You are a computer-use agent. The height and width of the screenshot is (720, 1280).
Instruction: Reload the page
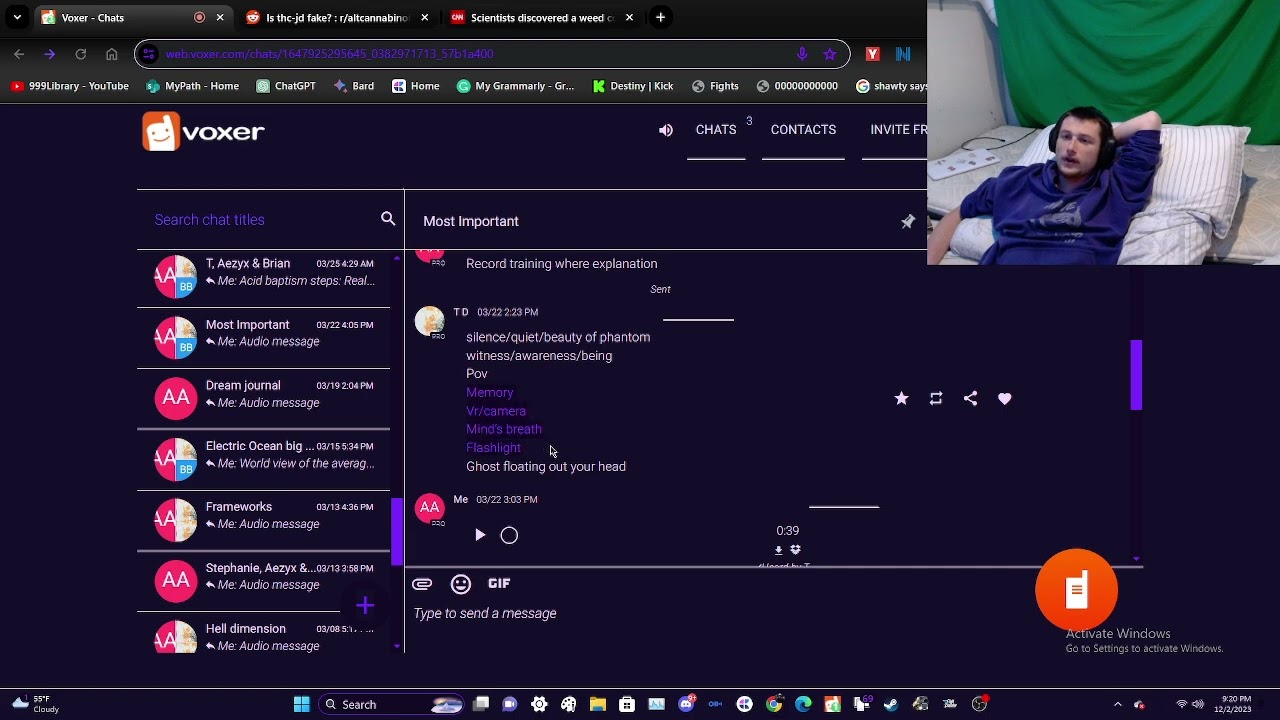81,54
